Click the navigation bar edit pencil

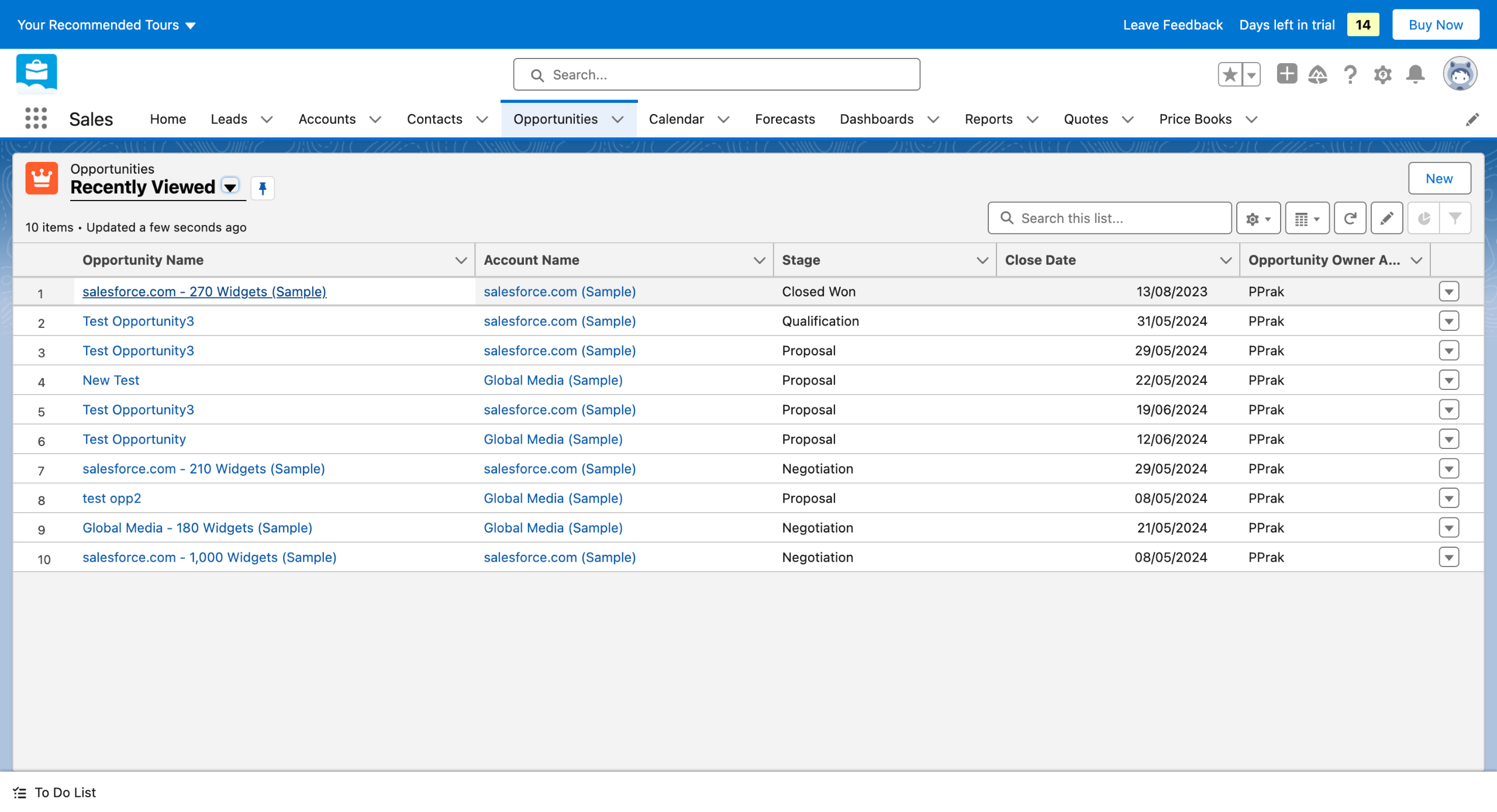tap(1472, 119)
